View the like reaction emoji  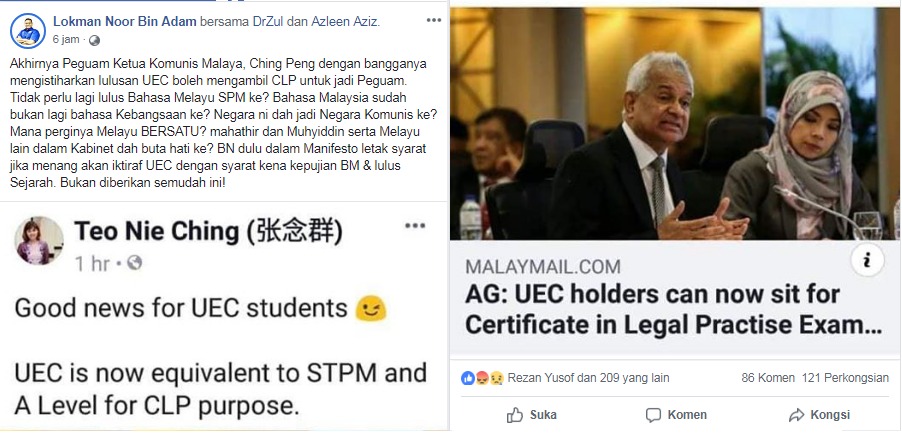pyautogui.click(x=468, y=378)
